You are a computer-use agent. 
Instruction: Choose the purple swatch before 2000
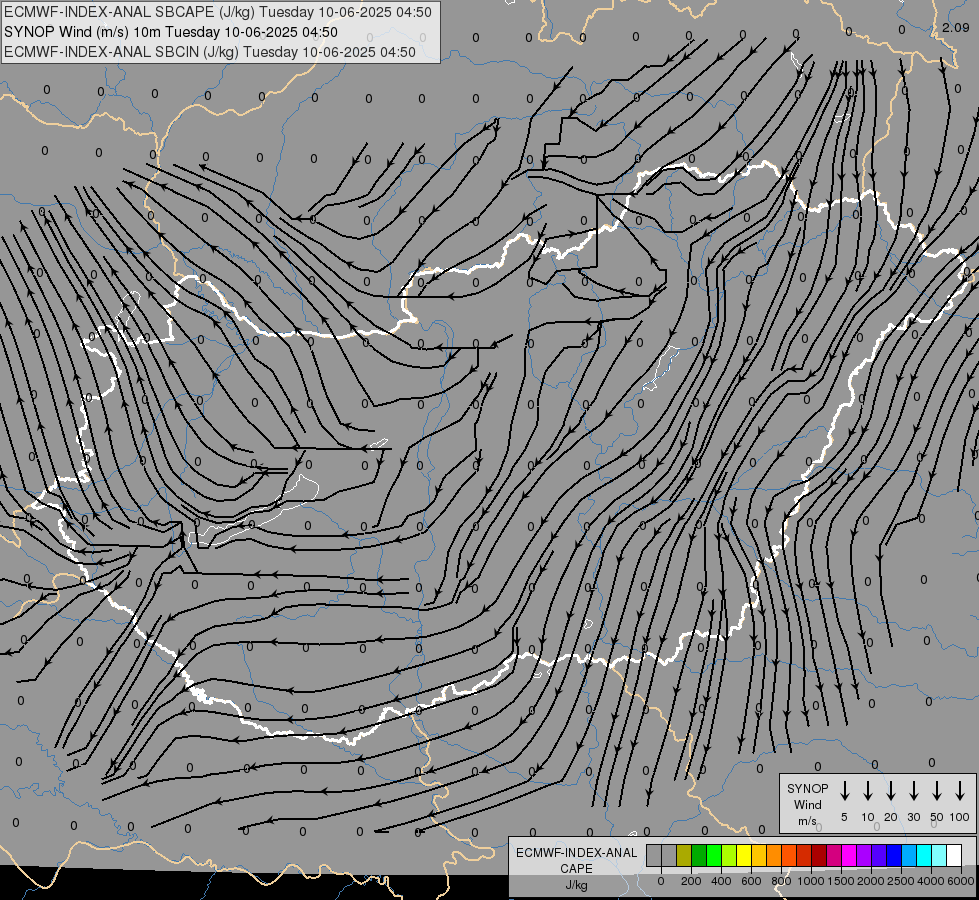(x=863, y=855)
